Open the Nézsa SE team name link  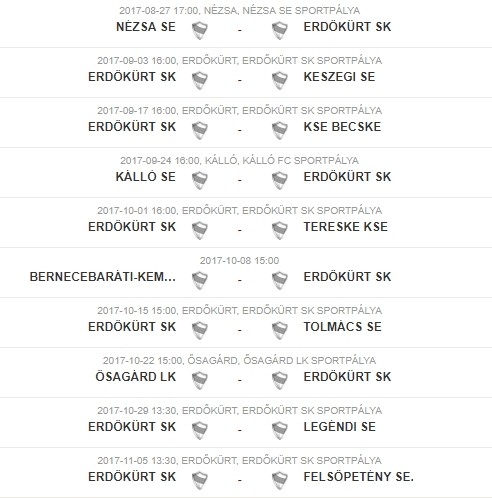click(146, 27)
